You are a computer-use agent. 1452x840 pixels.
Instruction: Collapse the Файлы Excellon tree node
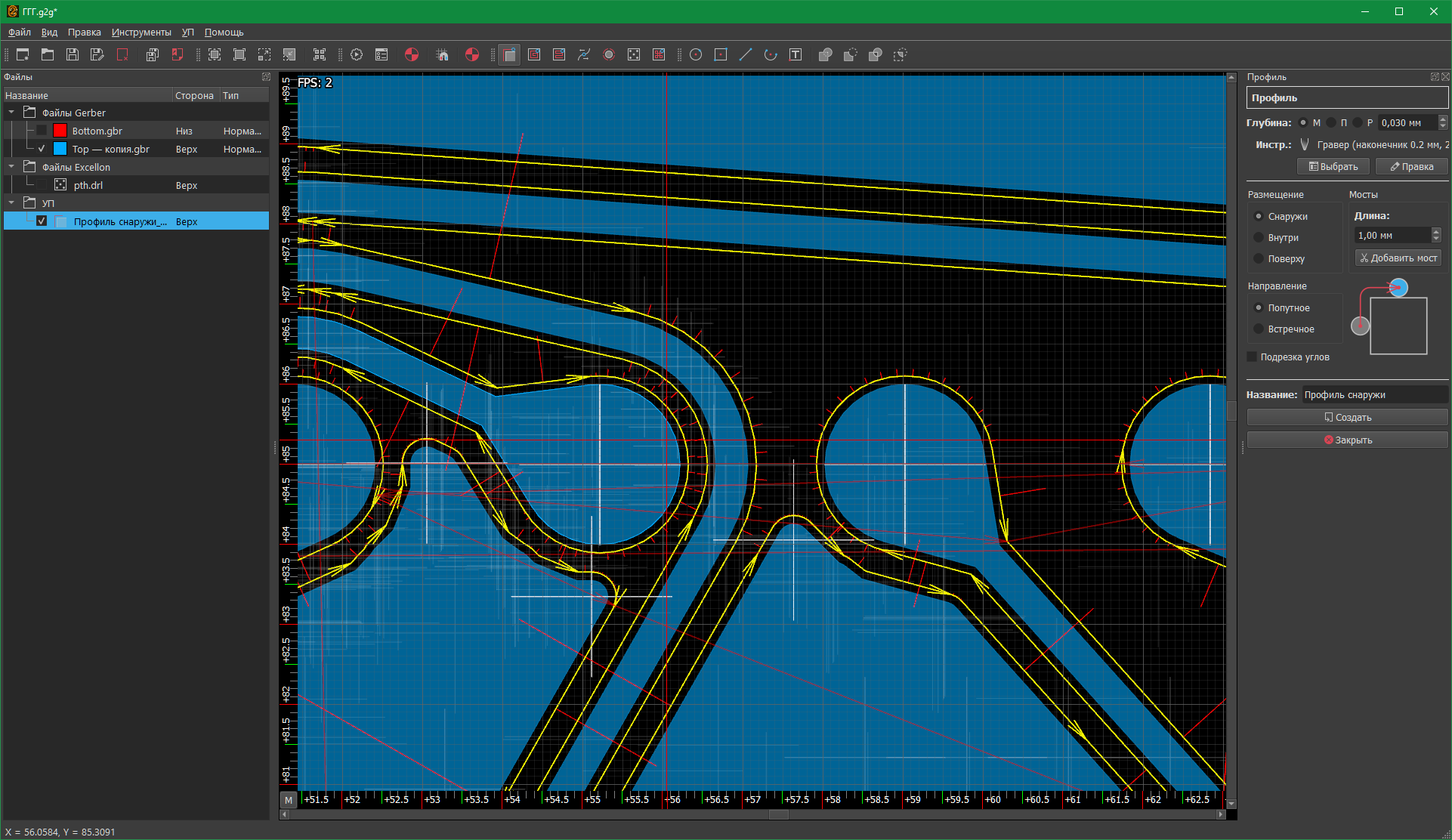click(x=11, y=167)
